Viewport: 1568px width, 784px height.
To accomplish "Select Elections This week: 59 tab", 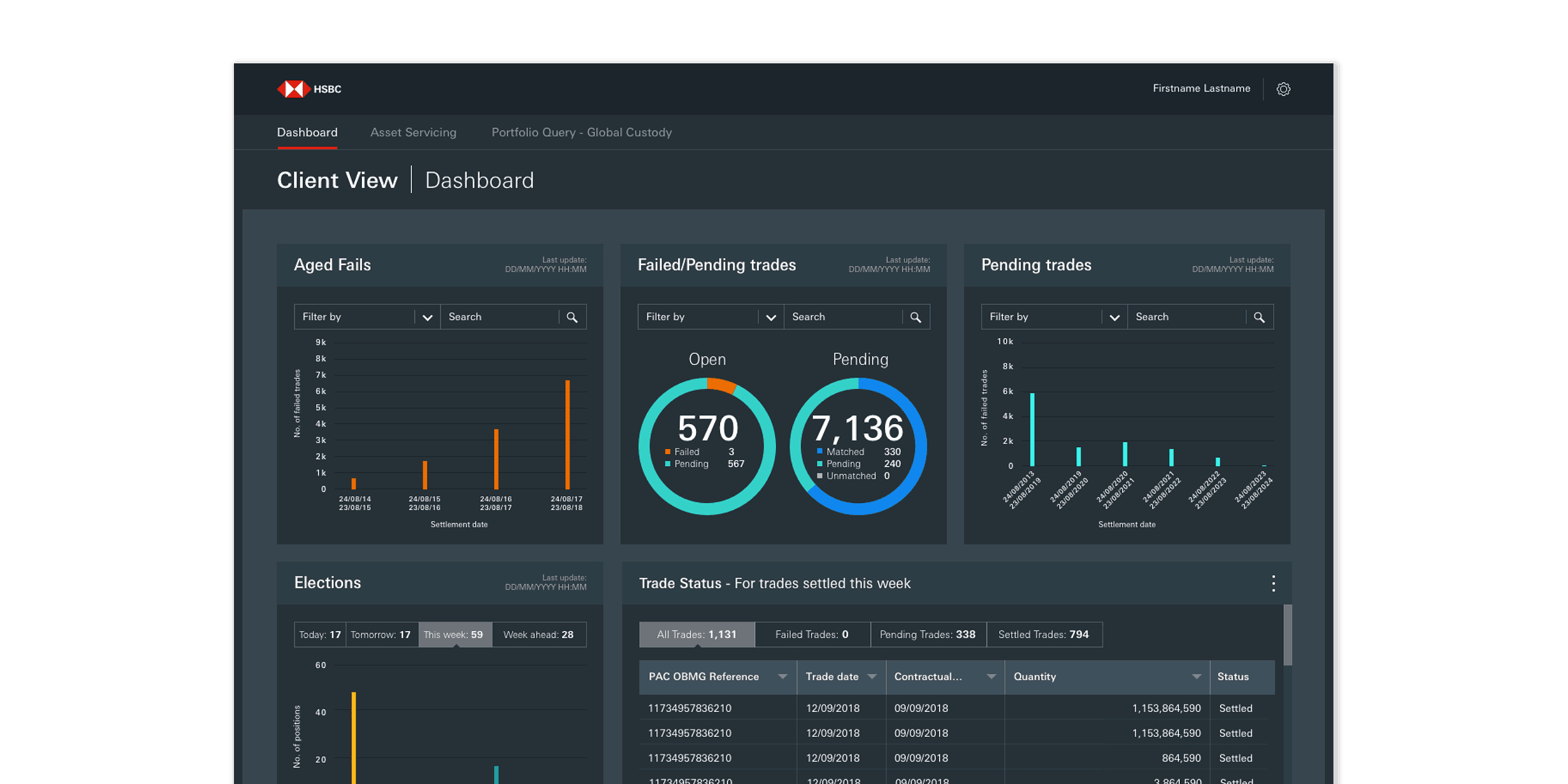I will point(455,635).
